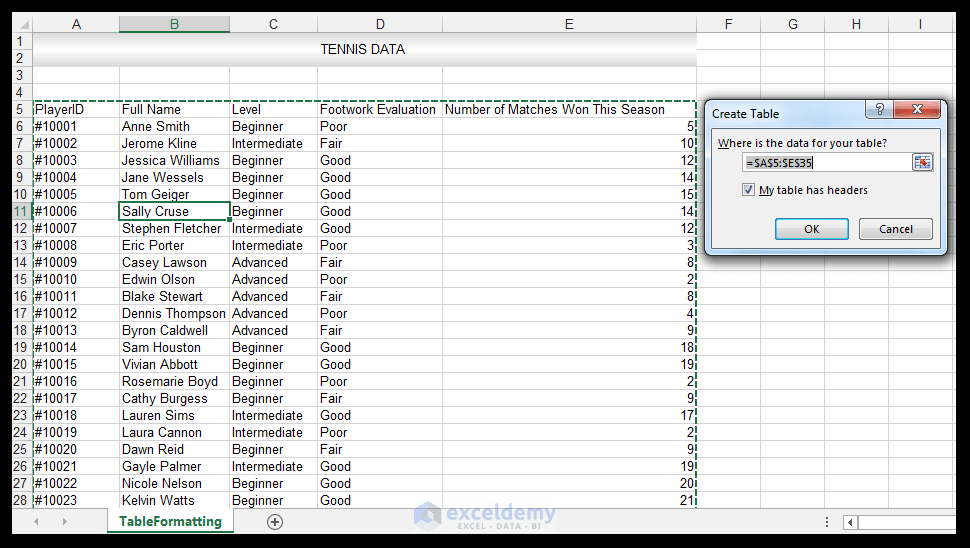
Task: Select column G header
Action: tap(792, 24)
